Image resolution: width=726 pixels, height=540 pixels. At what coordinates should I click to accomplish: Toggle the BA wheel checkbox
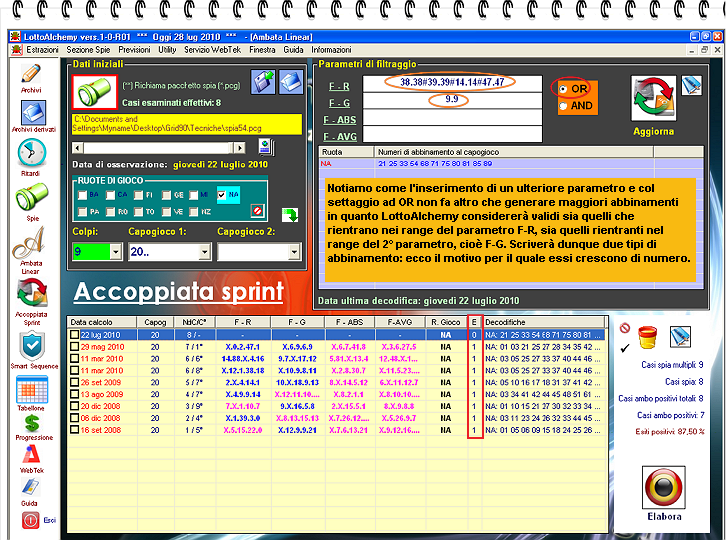point(83,195)
